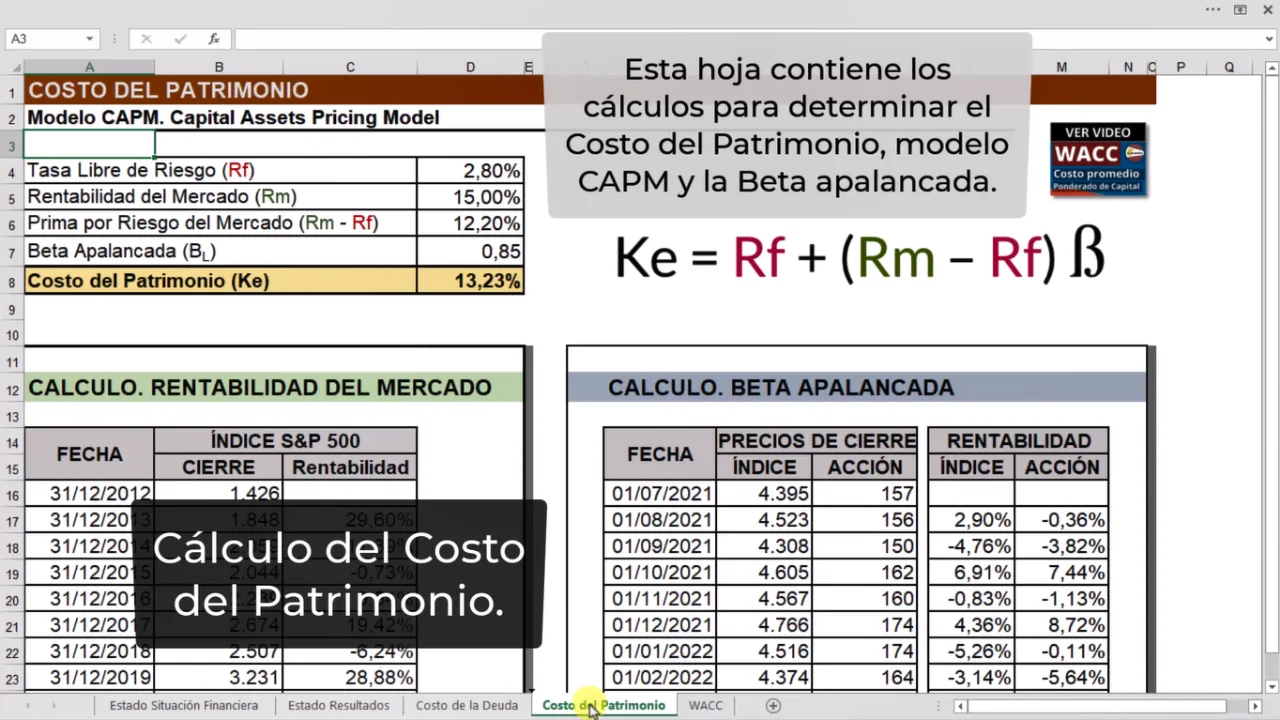Select the Estado Resultados sheet tab
This screenshot has height=720, width=1280.
tap(338, 705)
